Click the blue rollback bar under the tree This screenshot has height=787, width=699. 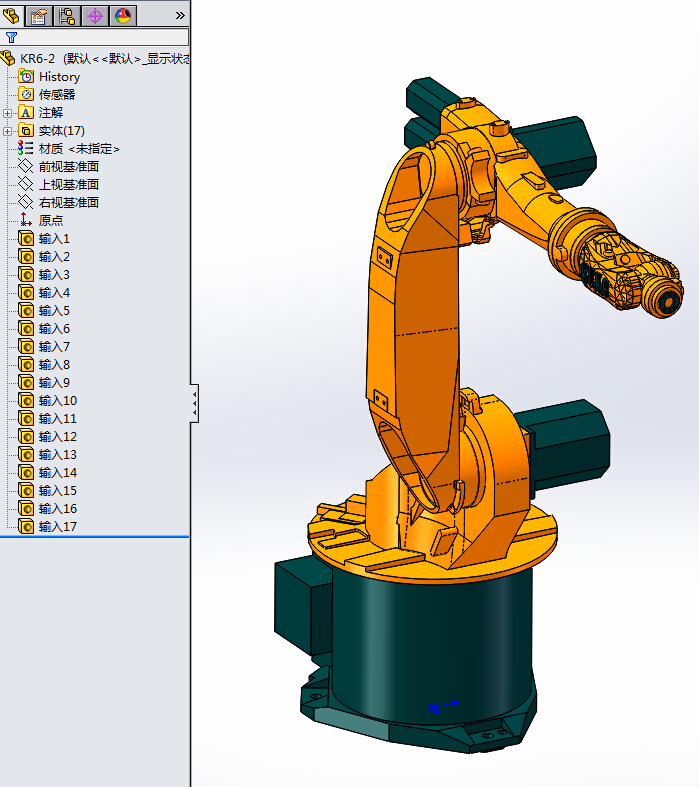coord(94,537)
